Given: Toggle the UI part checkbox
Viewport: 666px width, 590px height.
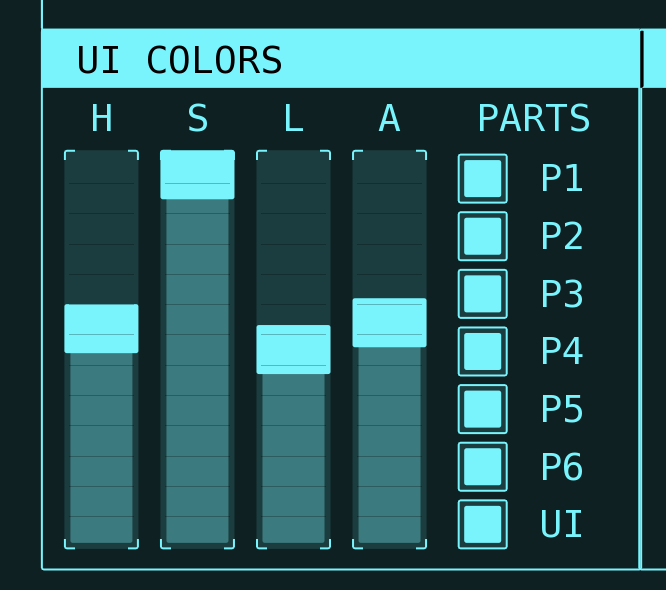Looking at the screenshot, I should tap(483, 525).
